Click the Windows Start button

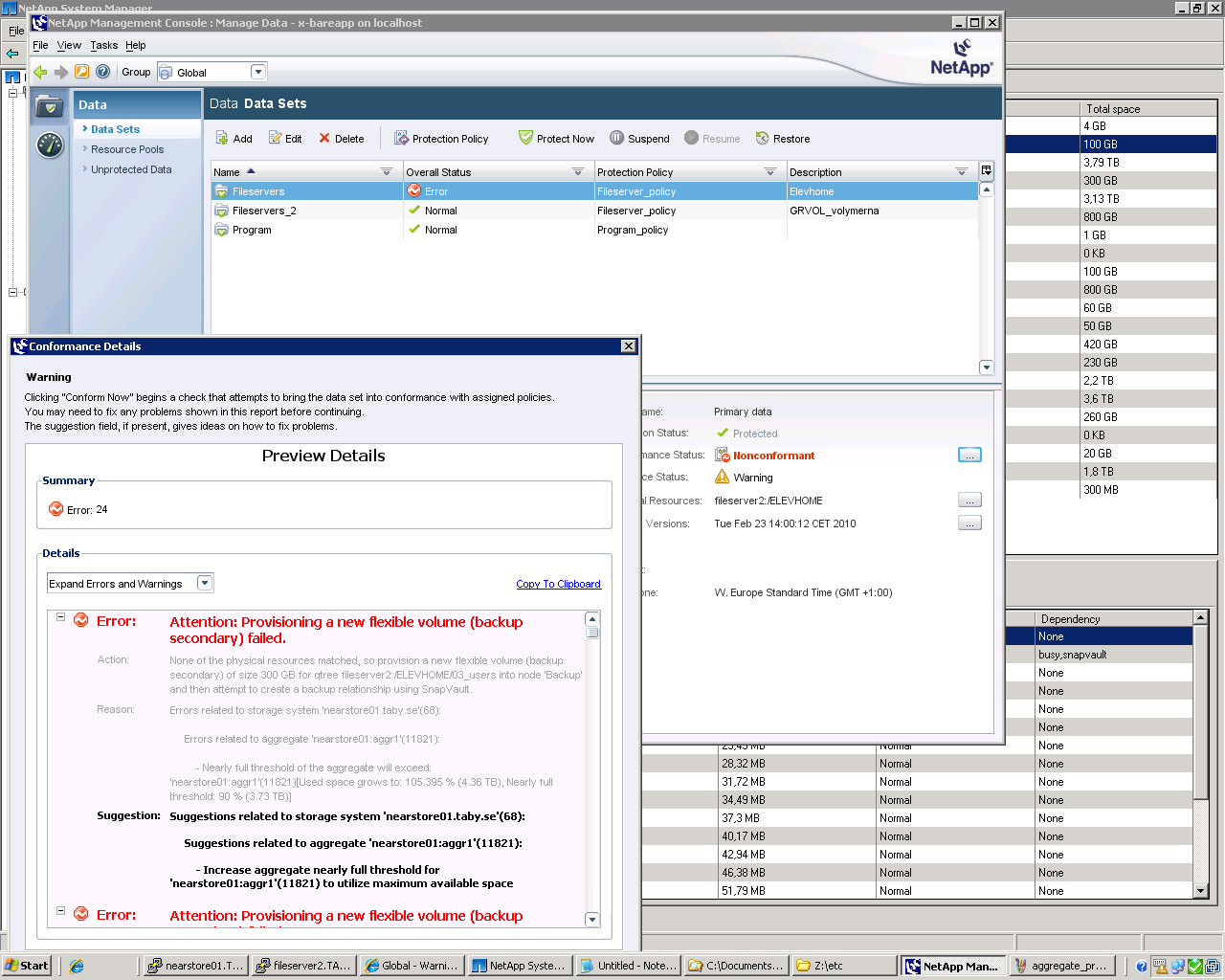[27, 966]
